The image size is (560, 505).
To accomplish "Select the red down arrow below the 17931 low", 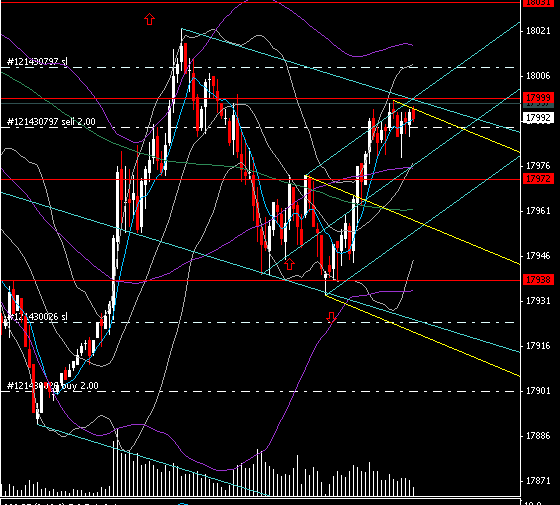I will (x=331, y=318).
